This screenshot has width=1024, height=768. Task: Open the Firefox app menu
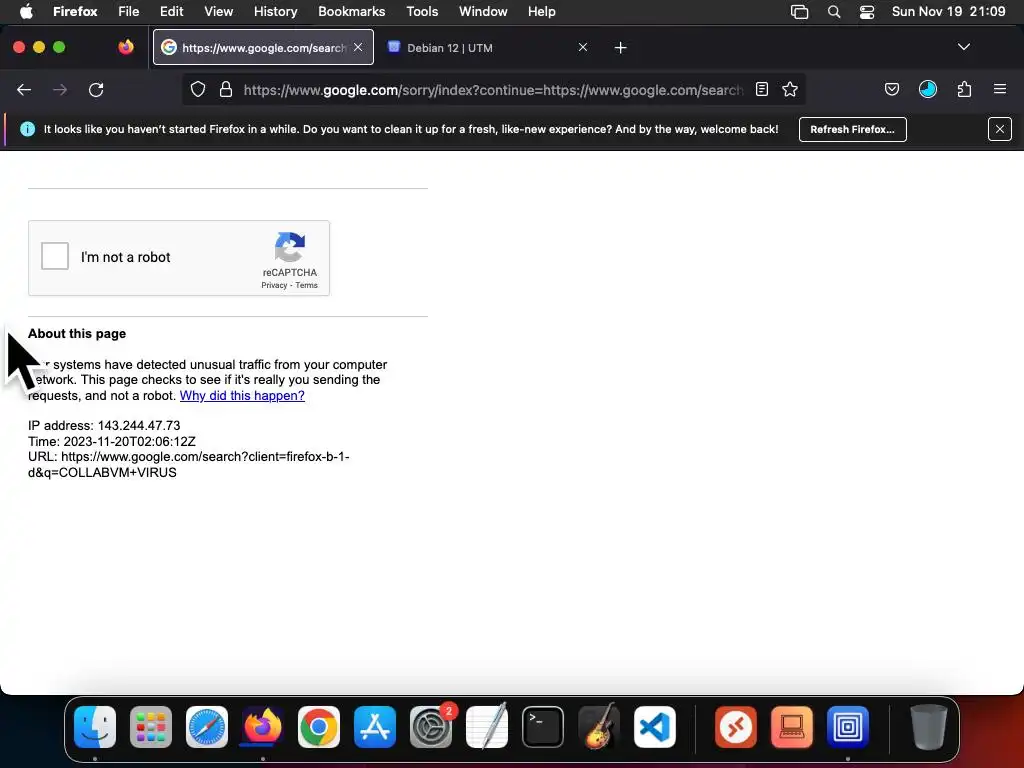click(75, 12)
